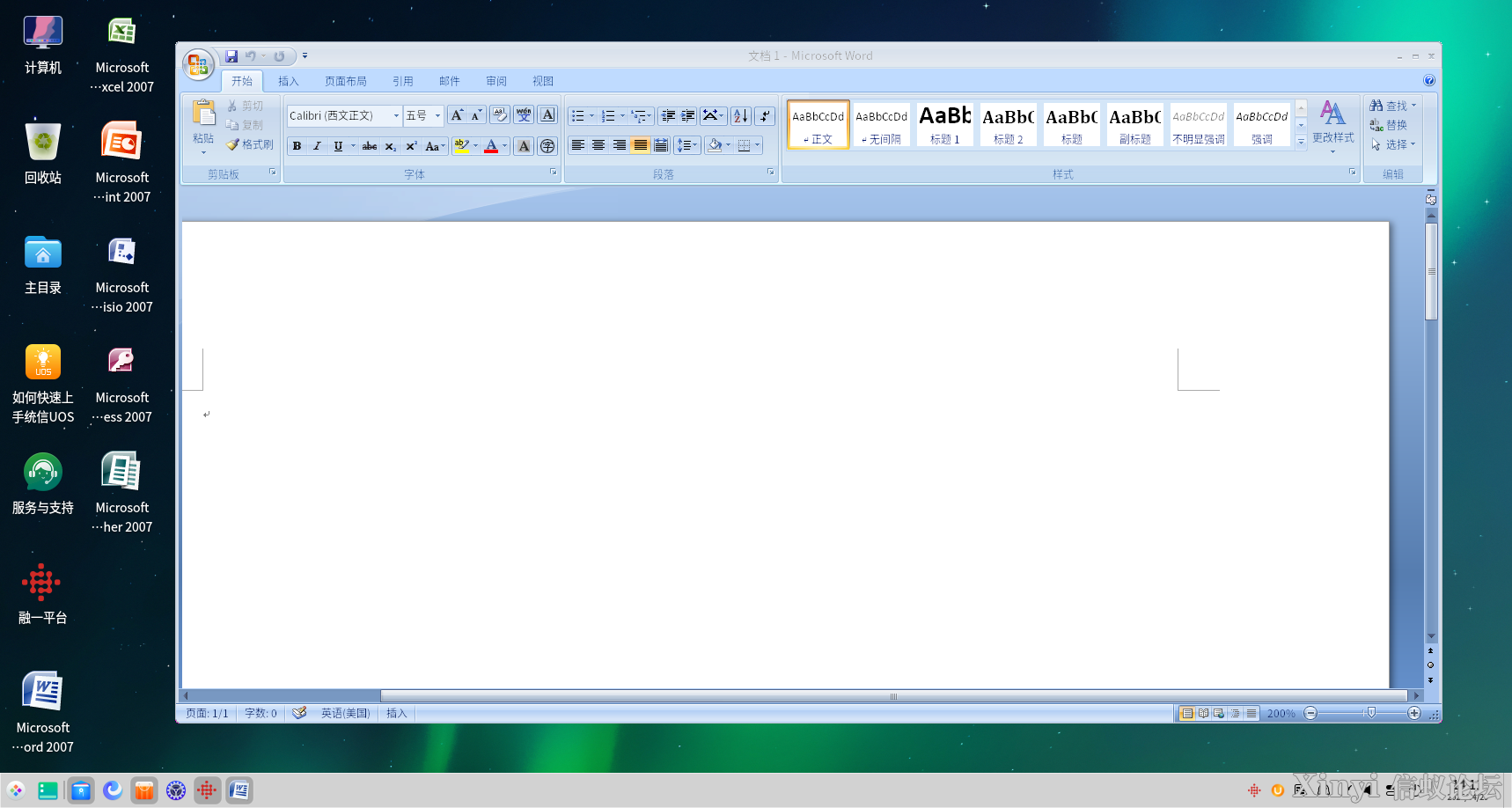Zoom in with plus button
The height and width of the screenshot is (808, 1512).
pyautogui.click(x=1414, y=713)
